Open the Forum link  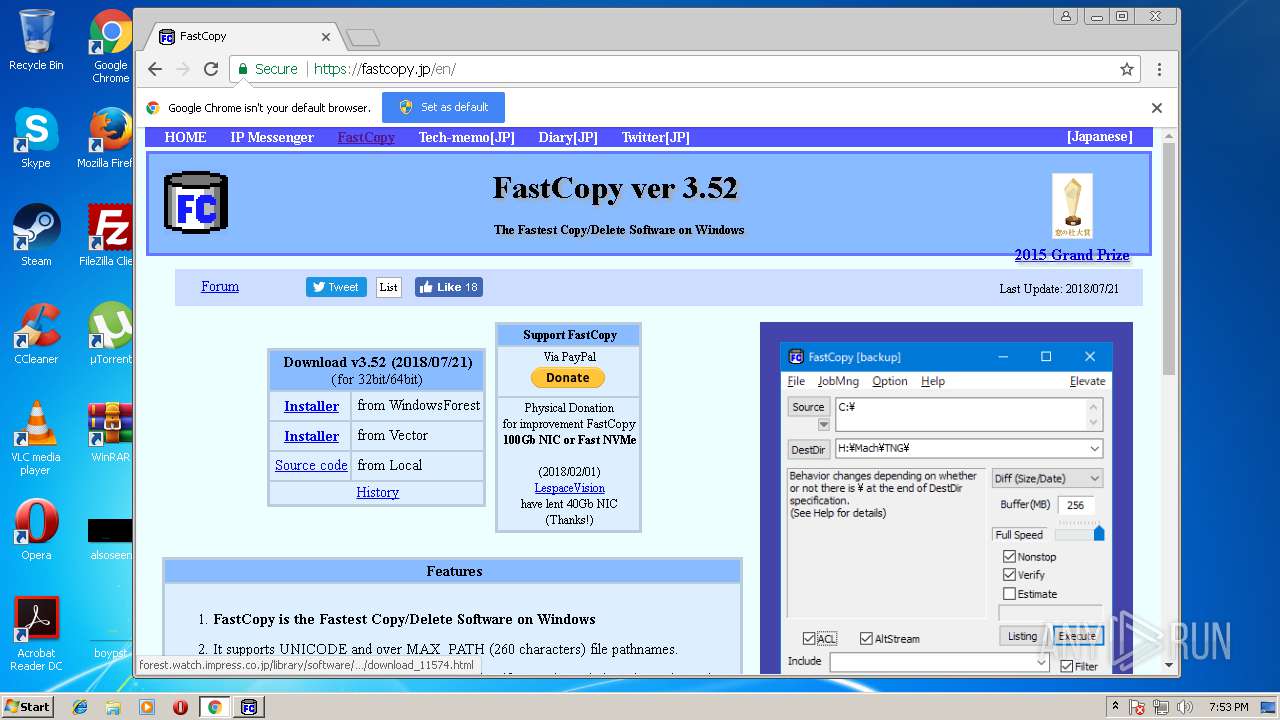[220, 286]
